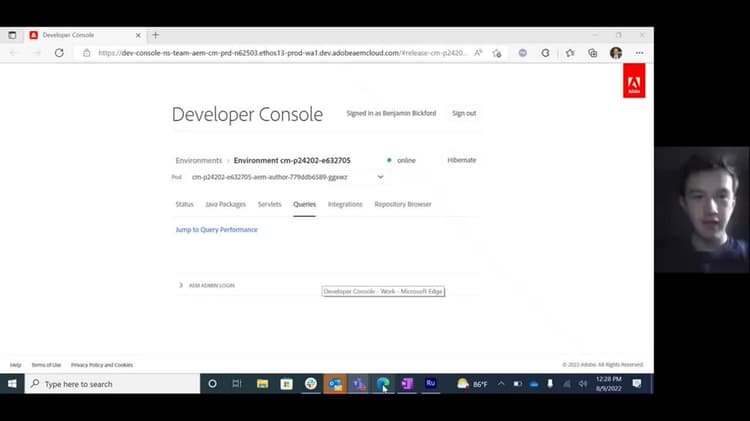The height and width of the screenshot is (421, 750).
Task: Click the Microsoft Edge taskbar icon
Action: pyautogui.click(x=383, y=384)
